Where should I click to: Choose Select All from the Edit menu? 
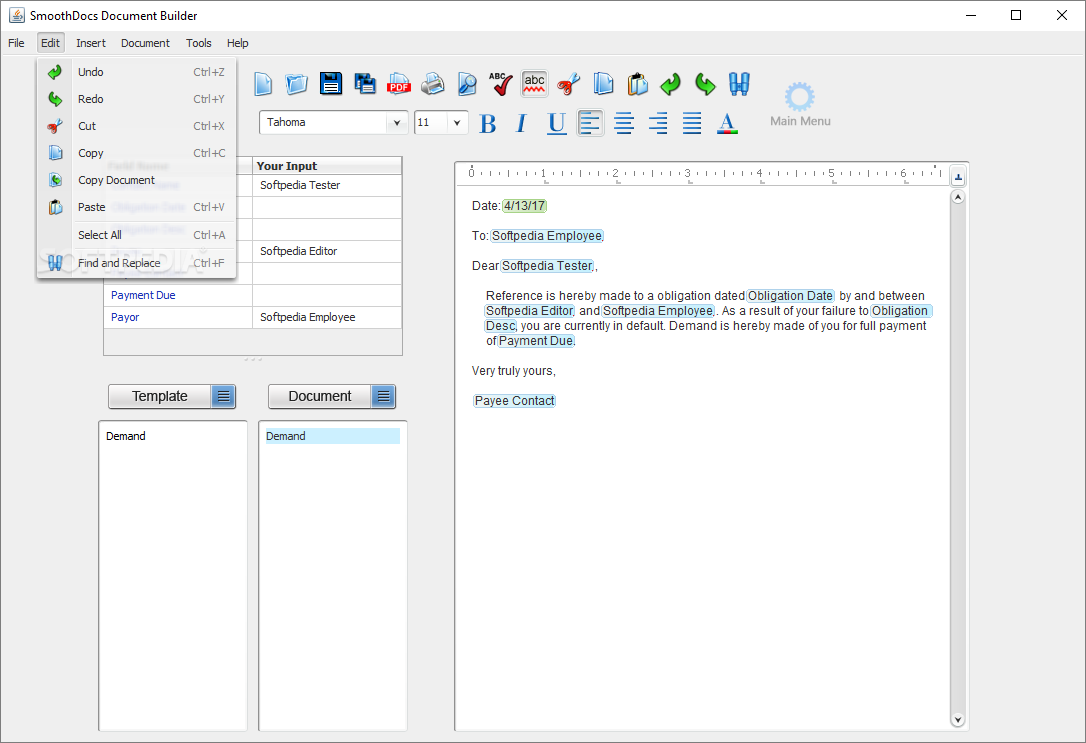[137, 235]
